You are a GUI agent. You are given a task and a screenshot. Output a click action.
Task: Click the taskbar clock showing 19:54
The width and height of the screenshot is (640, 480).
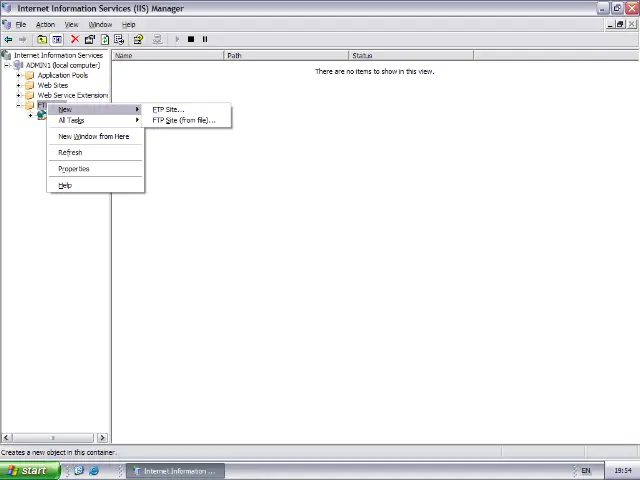coord(623,471)
